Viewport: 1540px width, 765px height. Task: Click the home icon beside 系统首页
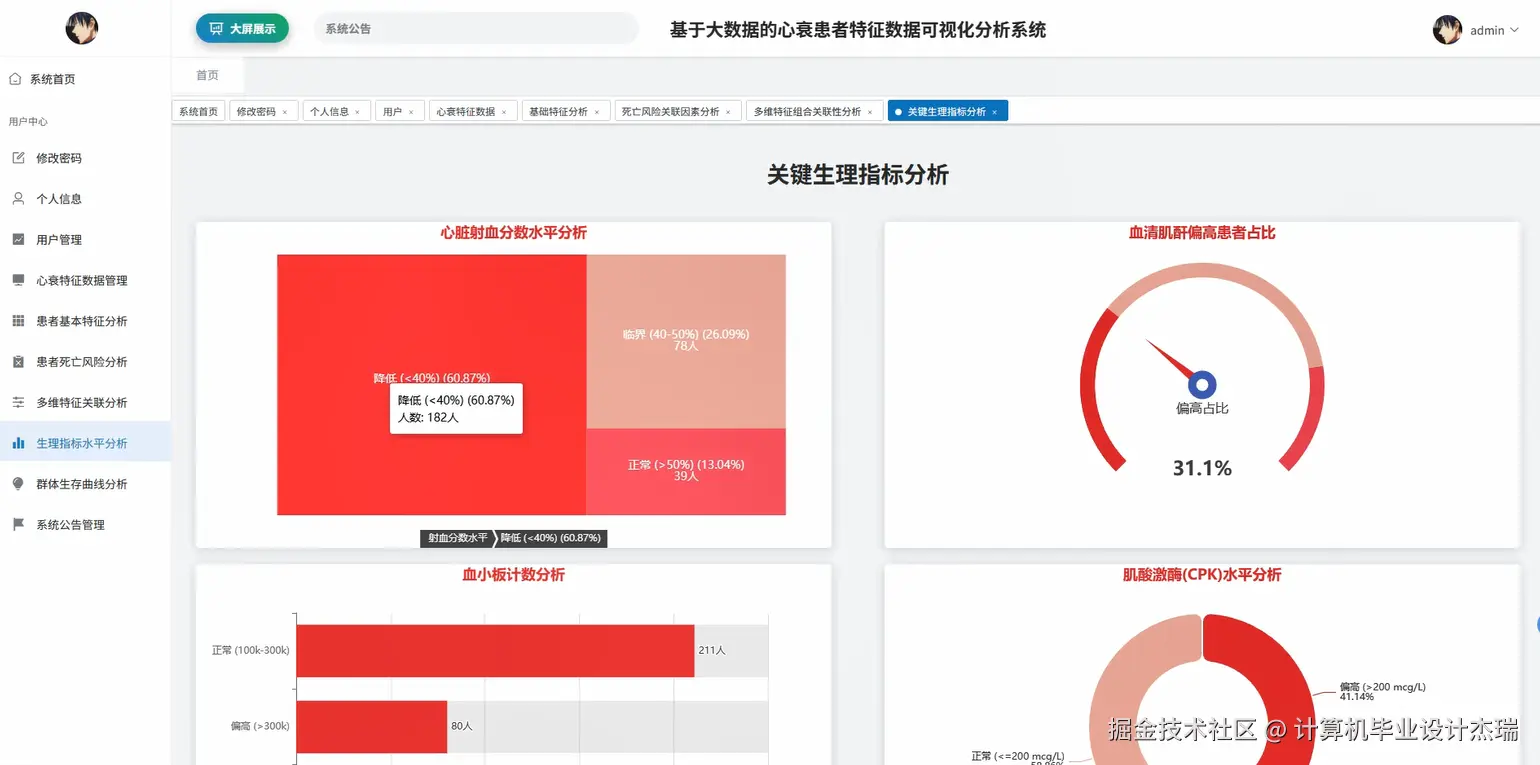[15, 79]
